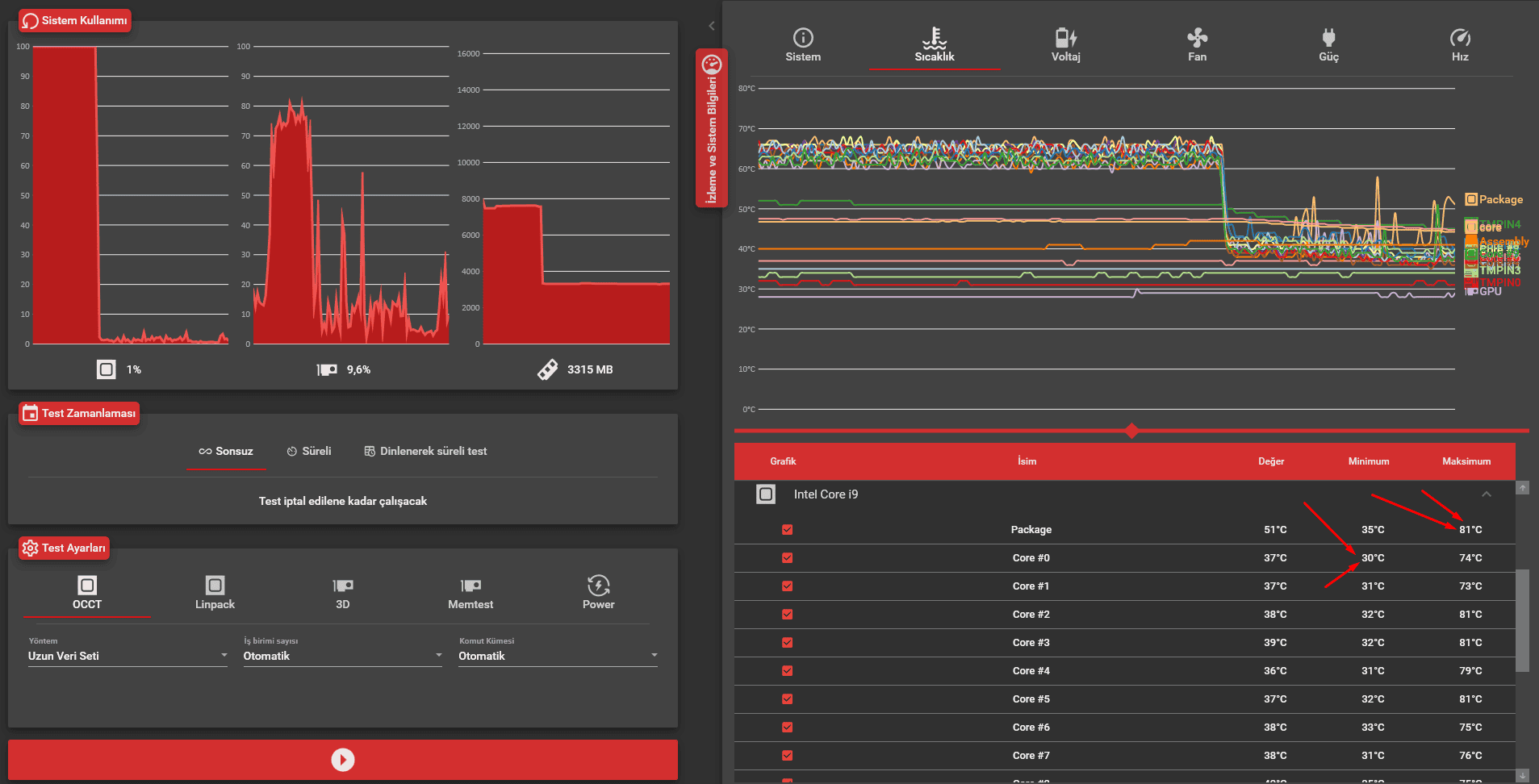Viewport: 1539px width, 784px height.
Task: Select the Linpack test type
Action: 215,592
